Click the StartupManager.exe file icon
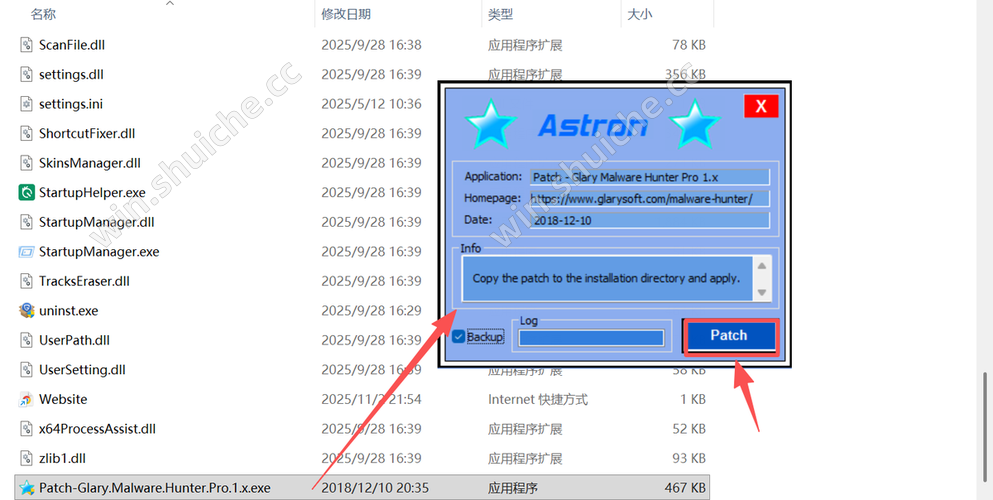The width and height of the screenshot is (993, 500). click(27, 251)
